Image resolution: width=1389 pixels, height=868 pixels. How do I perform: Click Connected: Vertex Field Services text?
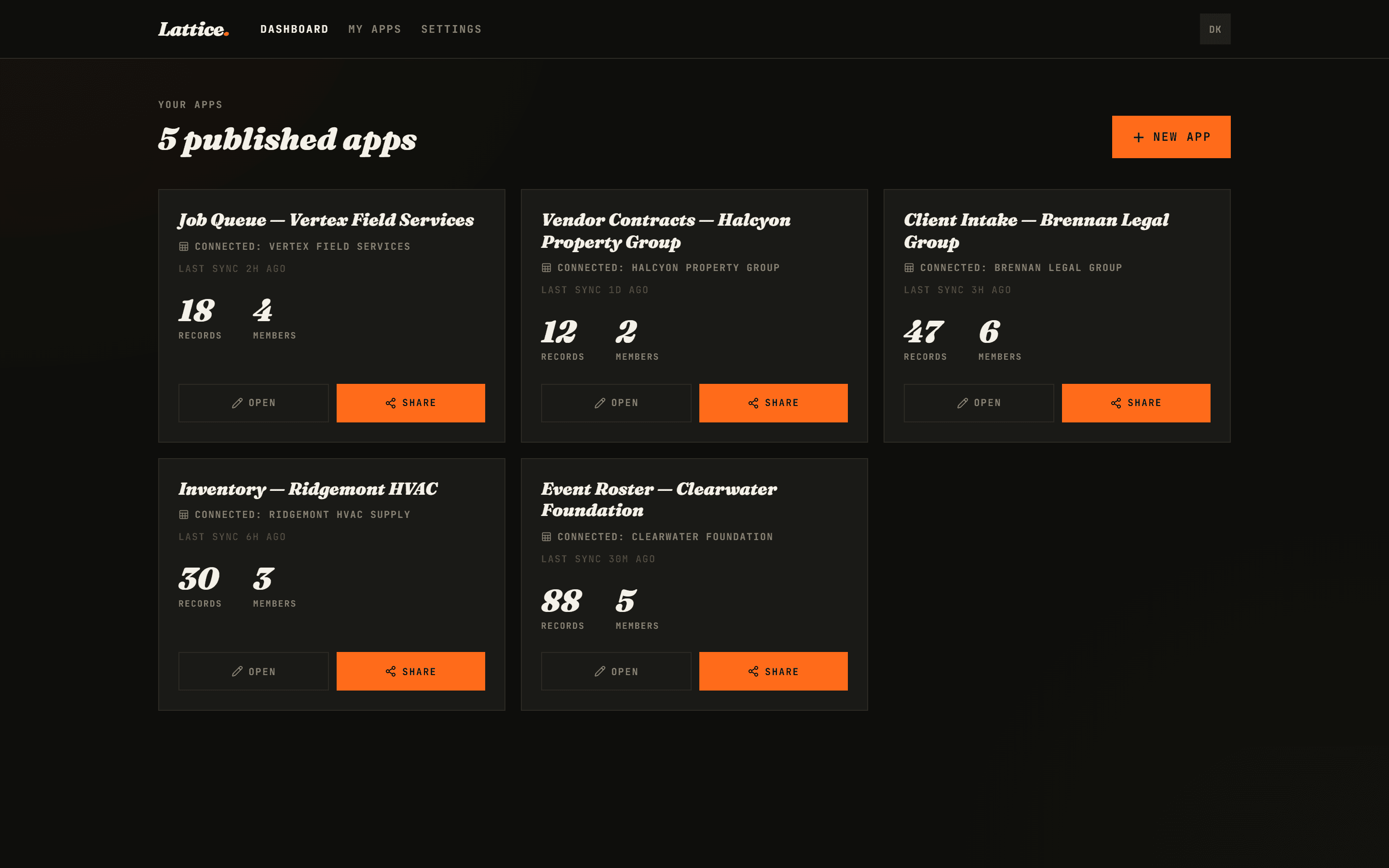tap(302, 246)
